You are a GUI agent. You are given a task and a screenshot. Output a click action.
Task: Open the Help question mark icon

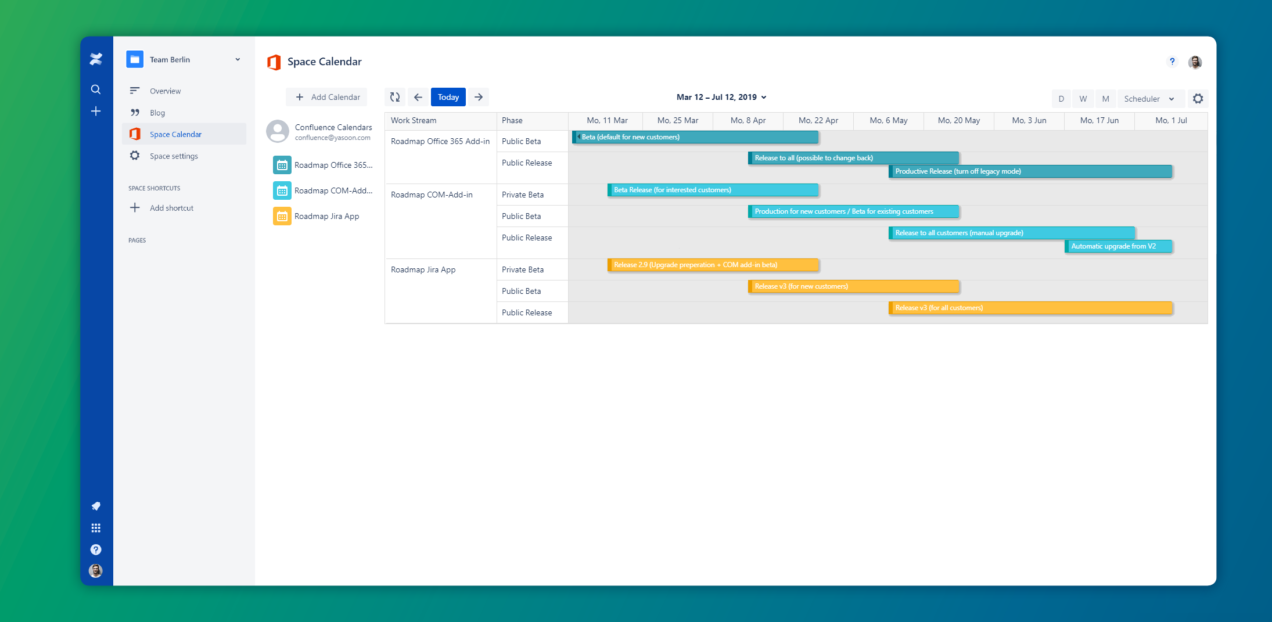(1171, 61)
